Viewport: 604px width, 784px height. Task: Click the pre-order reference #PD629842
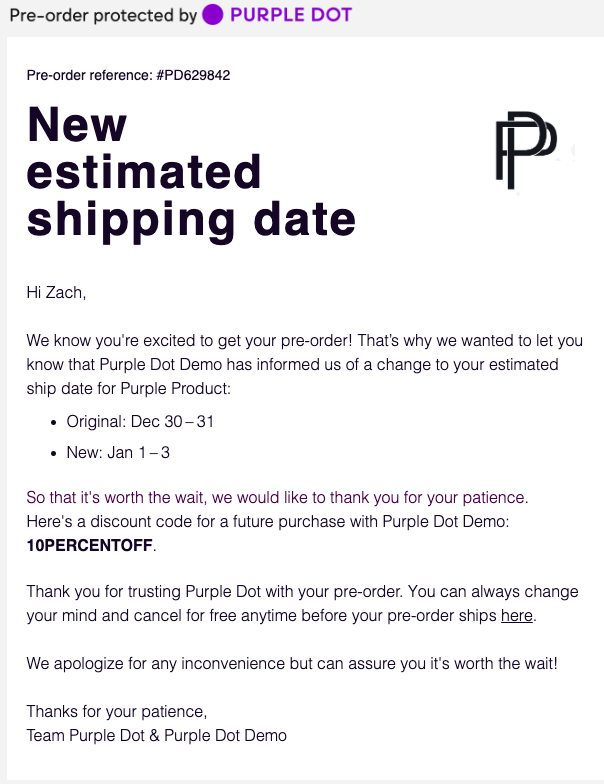[129, 75]
